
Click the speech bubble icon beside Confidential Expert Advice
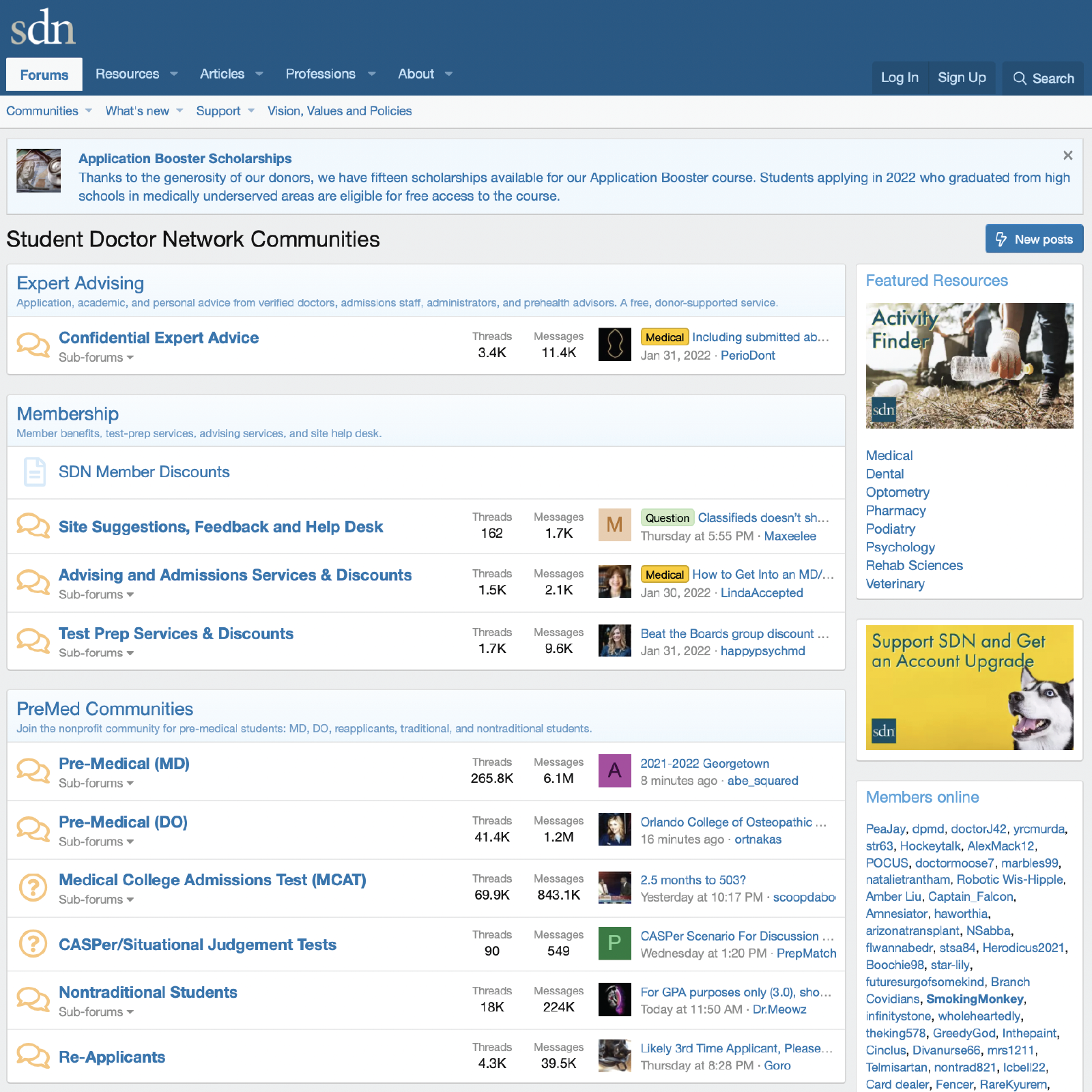(33, 345)
